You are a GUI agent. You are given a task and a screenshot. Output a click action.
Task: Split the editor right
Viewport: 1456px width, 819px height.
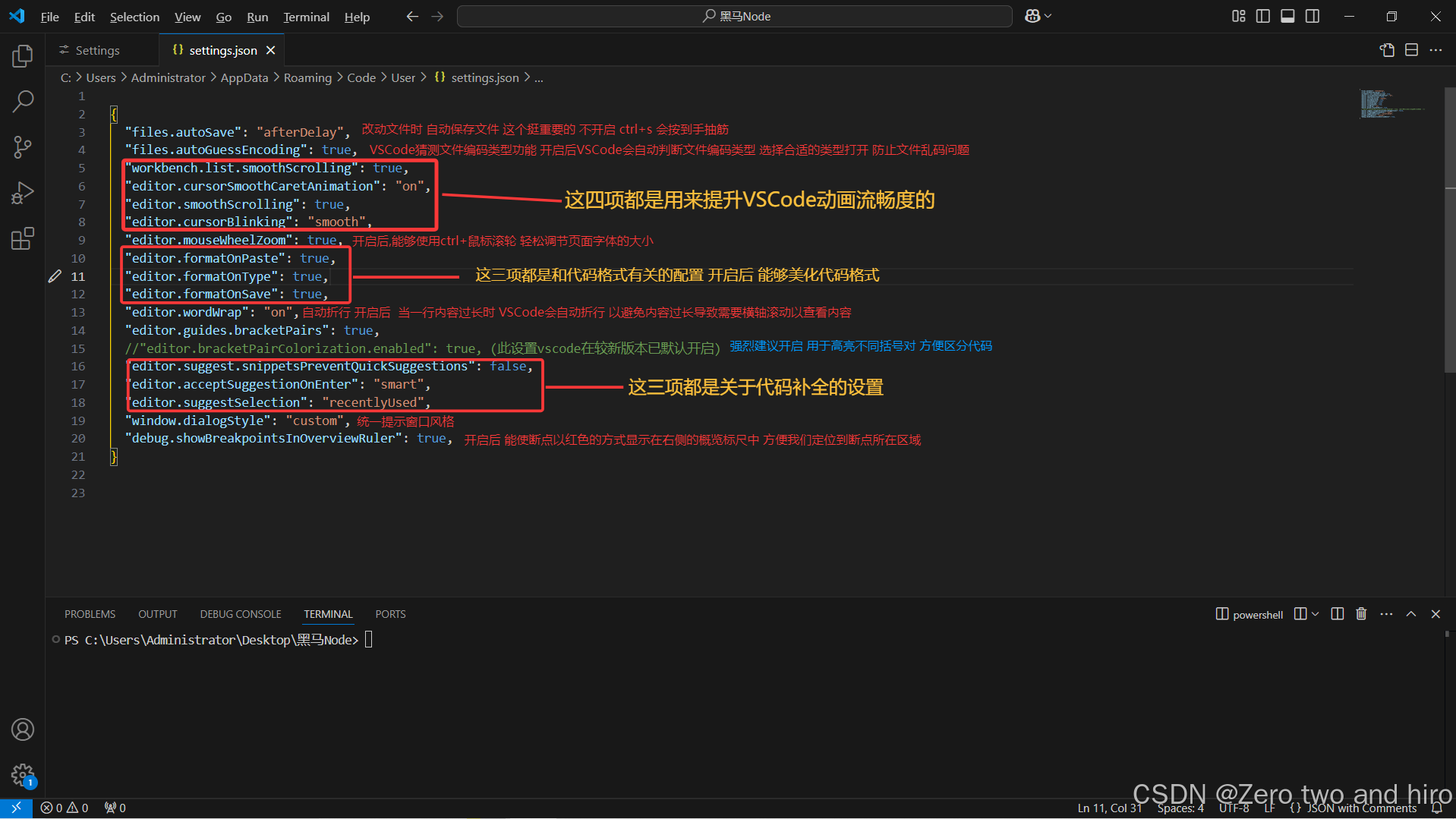click(x=1411, y=50)
